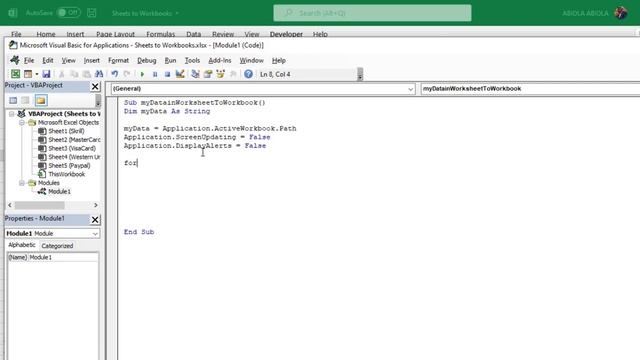
Task: Open VBA Help question mark icon
Action: [x=248, y=74]
